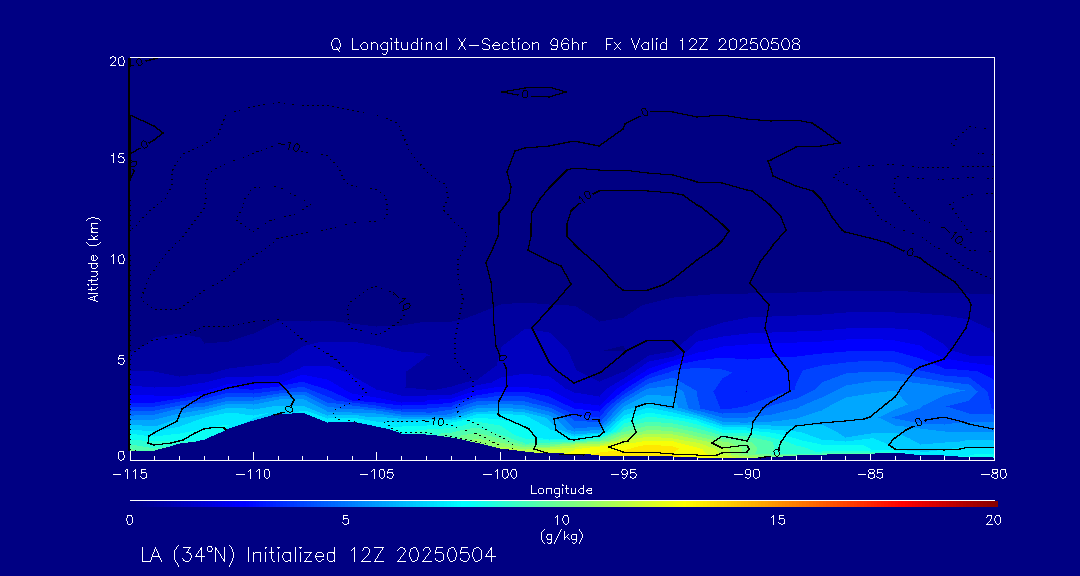Click the altitude axis tick label "15"
This screenshot has height=576, width=1080.
(x=116, y=158)
